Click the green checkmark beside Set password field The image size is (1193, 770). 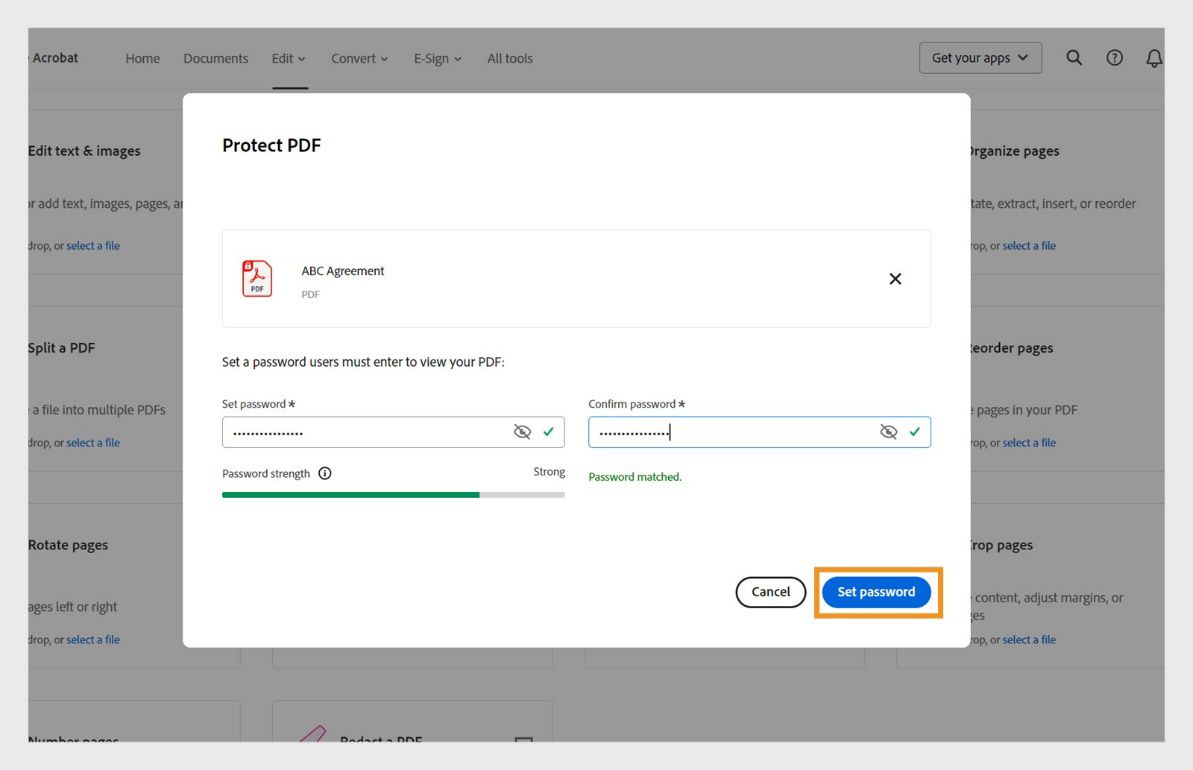point(548,432)
